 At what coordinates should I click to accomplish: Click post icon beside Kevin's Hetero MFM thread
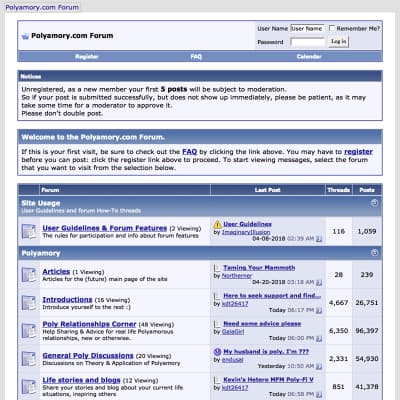click(217, 380)
